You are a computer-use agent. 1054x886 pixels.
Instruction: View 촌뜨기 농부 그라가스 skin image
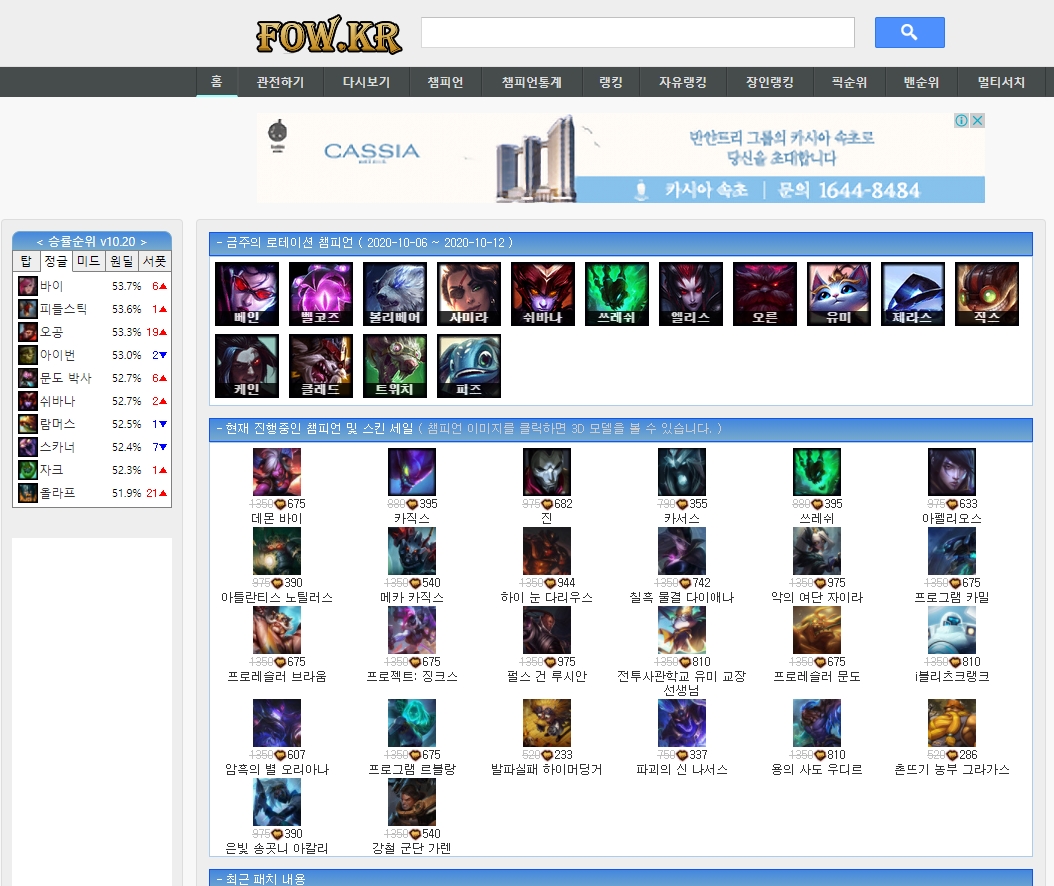click(952, 723)
